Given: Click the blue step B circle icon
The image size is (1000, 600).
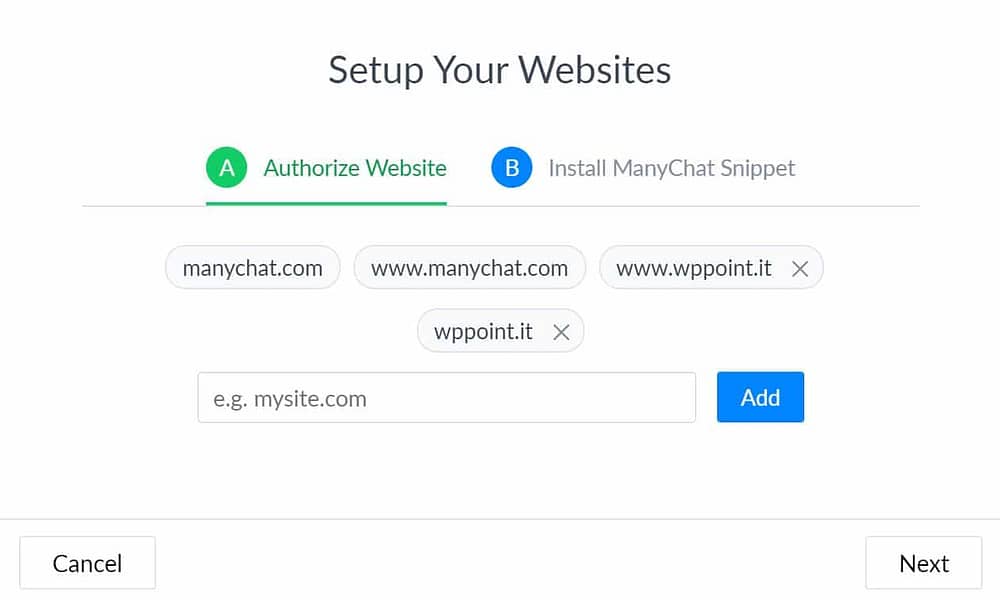Looking at the screenshot, I should click(x=511, y=168).
